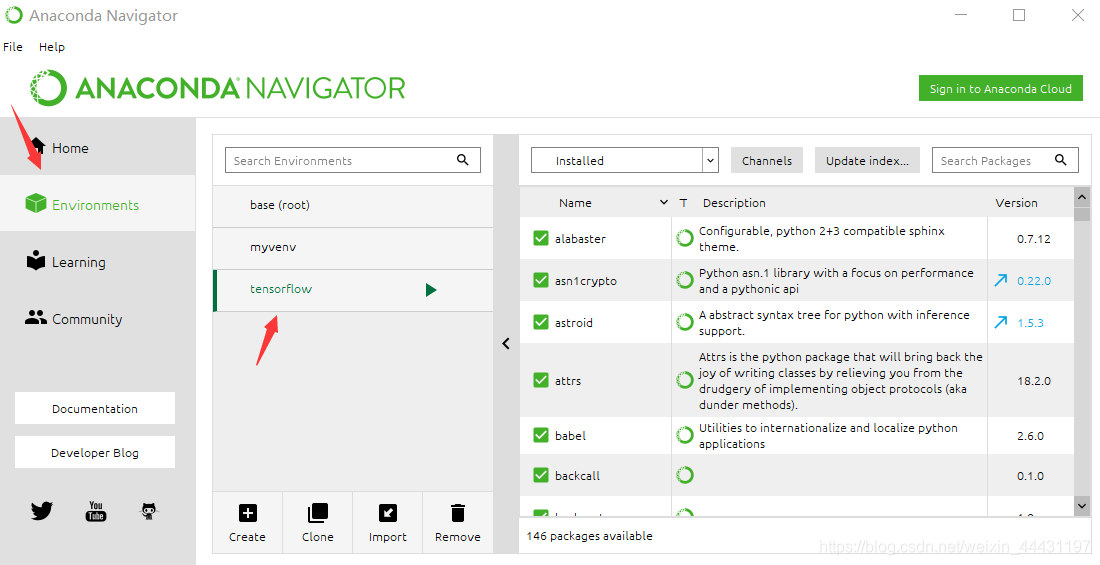Click the Anaconda Navigator logo

point(217,88)
